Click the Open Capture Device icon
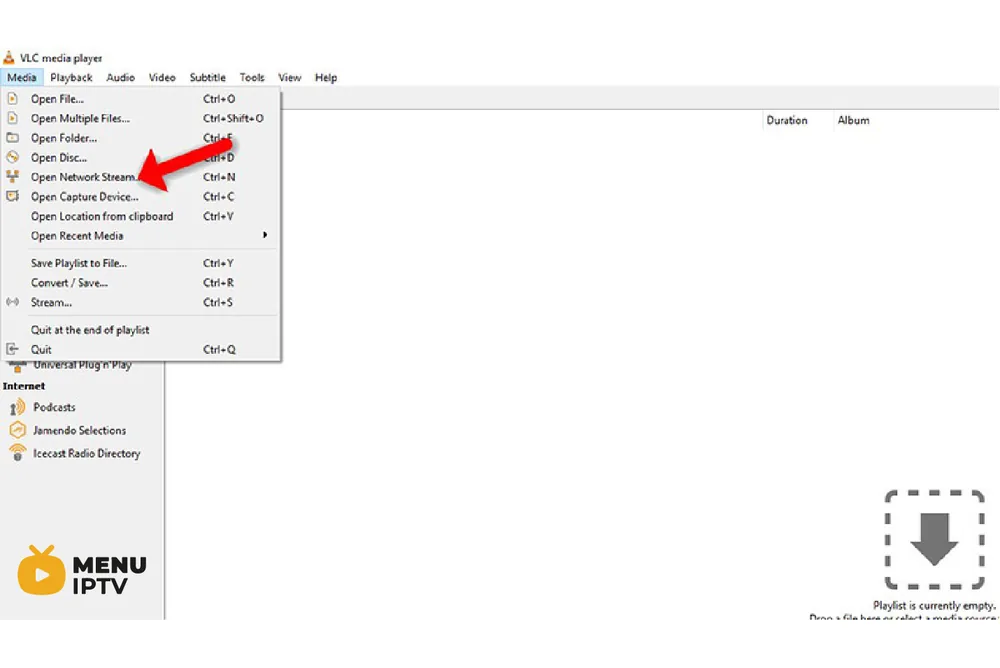 coord(12,197)
